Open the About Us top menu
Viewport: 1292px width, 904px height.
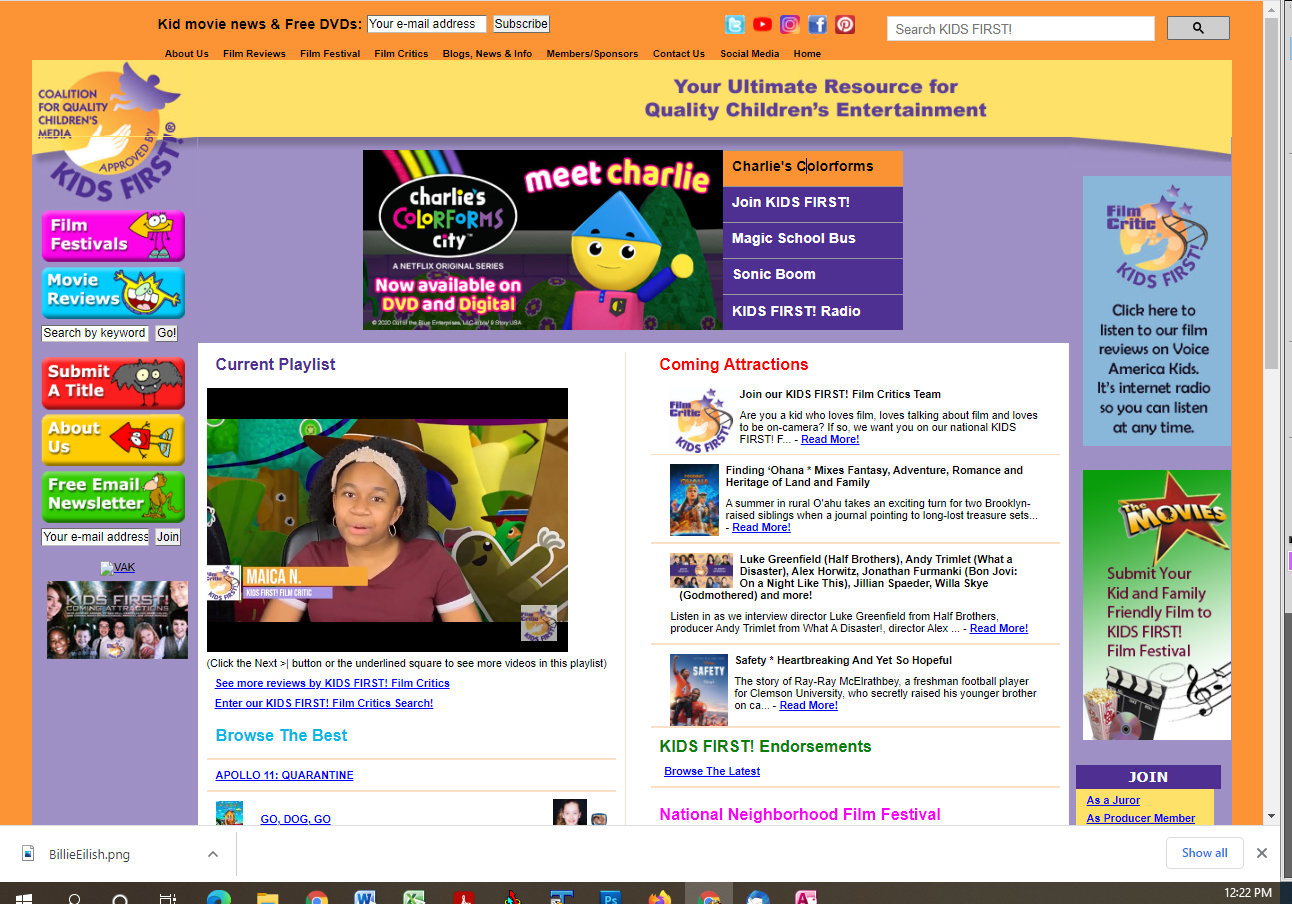pyautogui.click(x=187, y=54)
